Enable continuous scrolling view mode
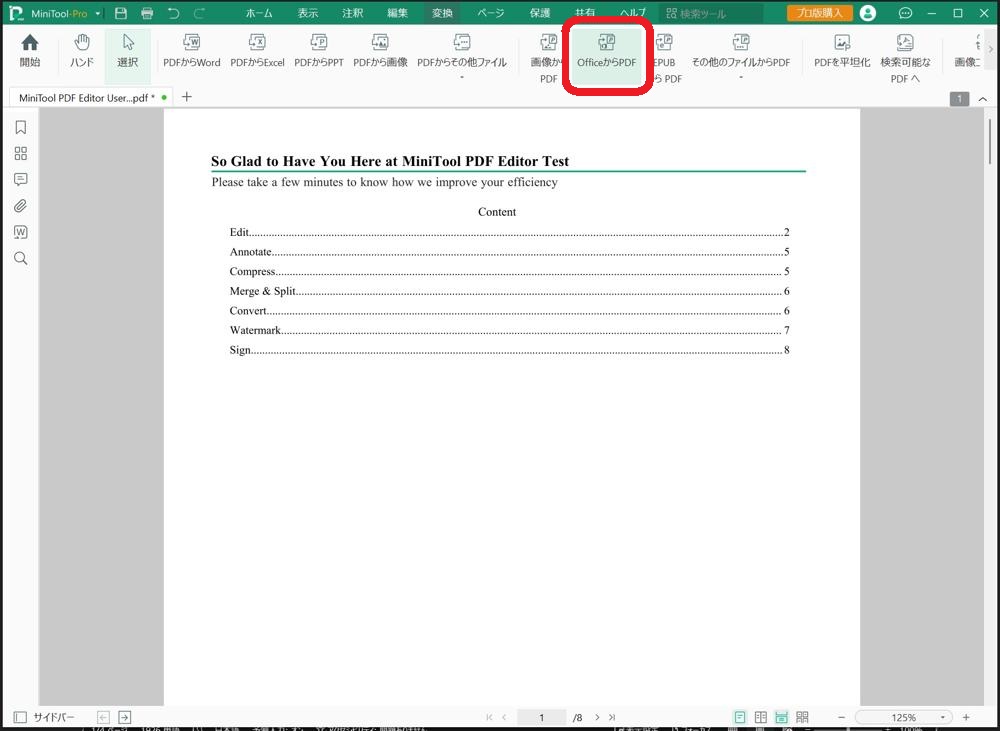1000x731 pixels. [781, 717]
